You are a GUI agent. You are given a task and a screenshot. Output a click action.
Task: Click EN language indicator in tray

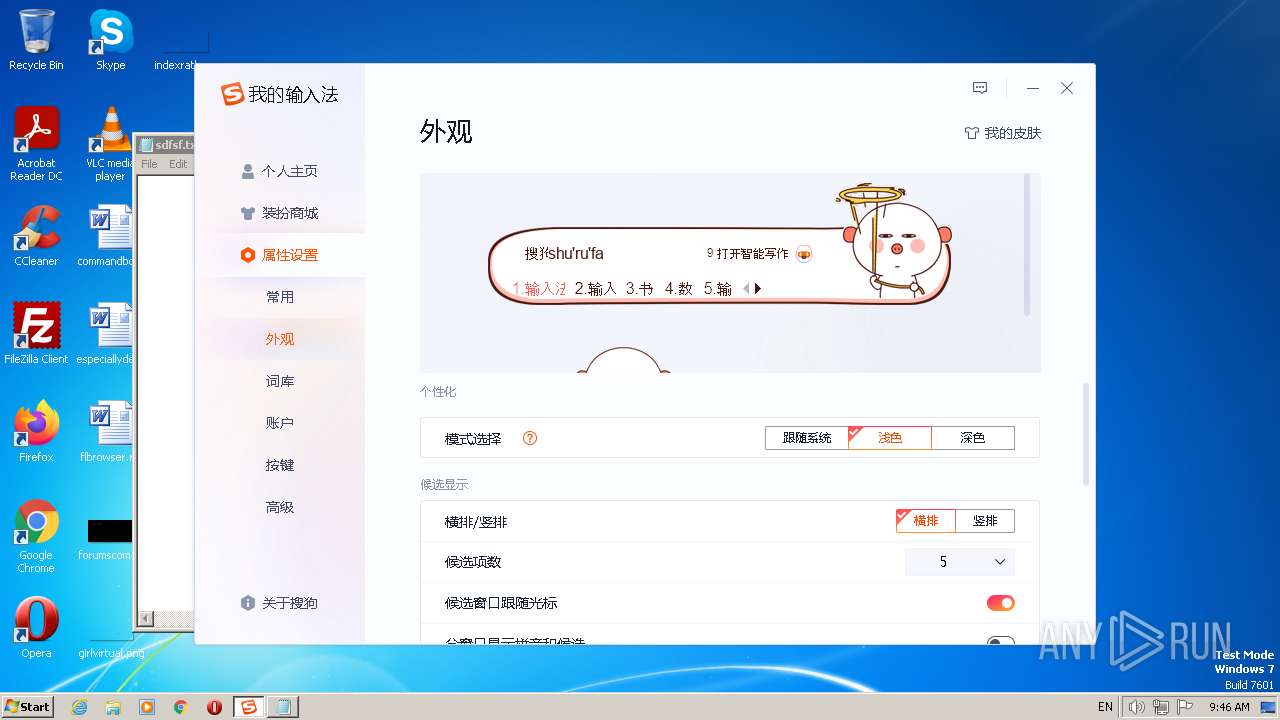1105,707
